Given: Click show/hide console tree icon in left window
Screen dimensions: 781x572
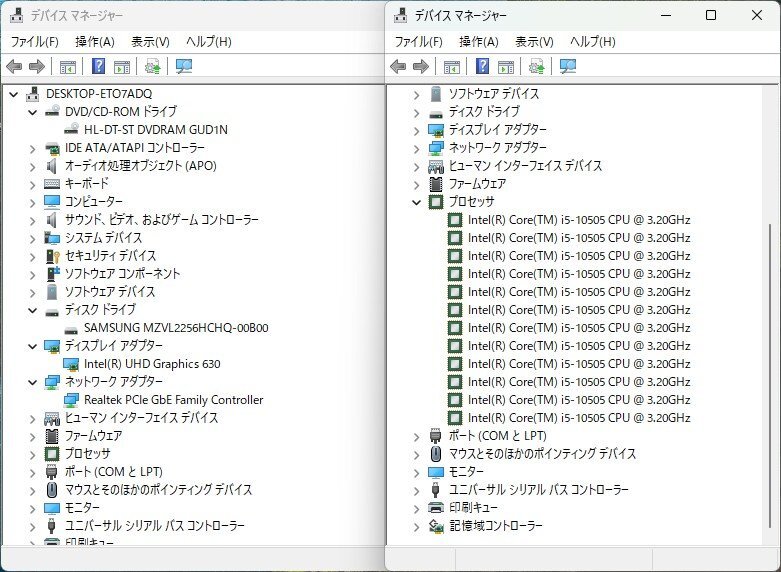Looking at the screenshot, I should click(x=67, y=66).
